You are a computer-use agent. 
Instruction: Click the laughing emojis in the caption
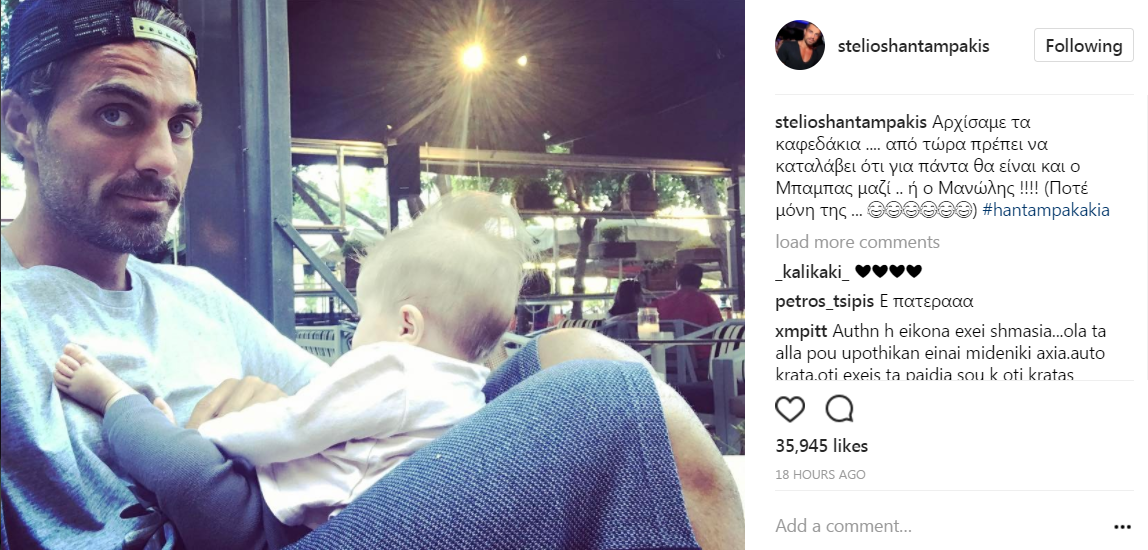coord(920,211)
